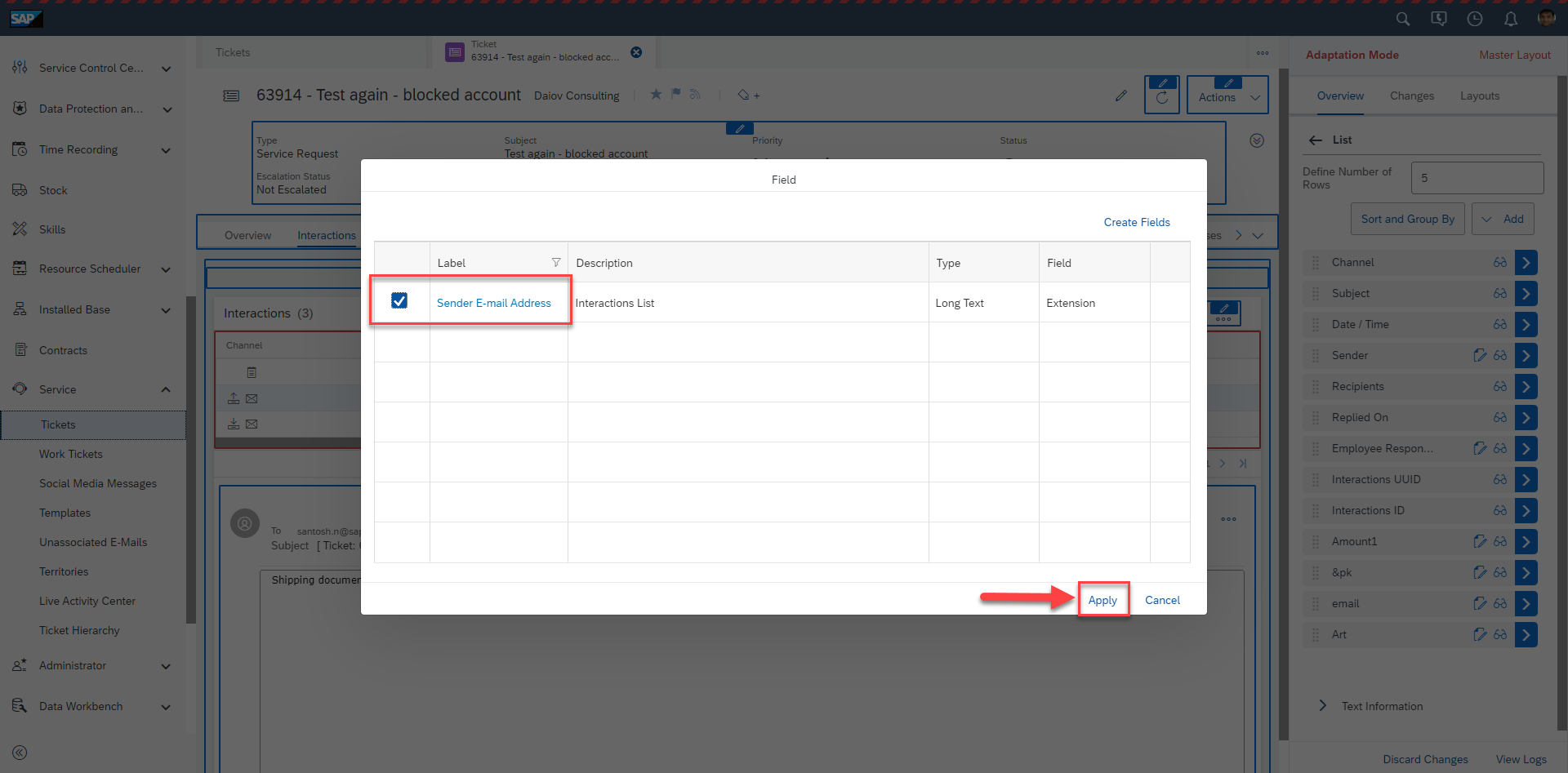Toggle visibility of Subject field

point(1500,293)
